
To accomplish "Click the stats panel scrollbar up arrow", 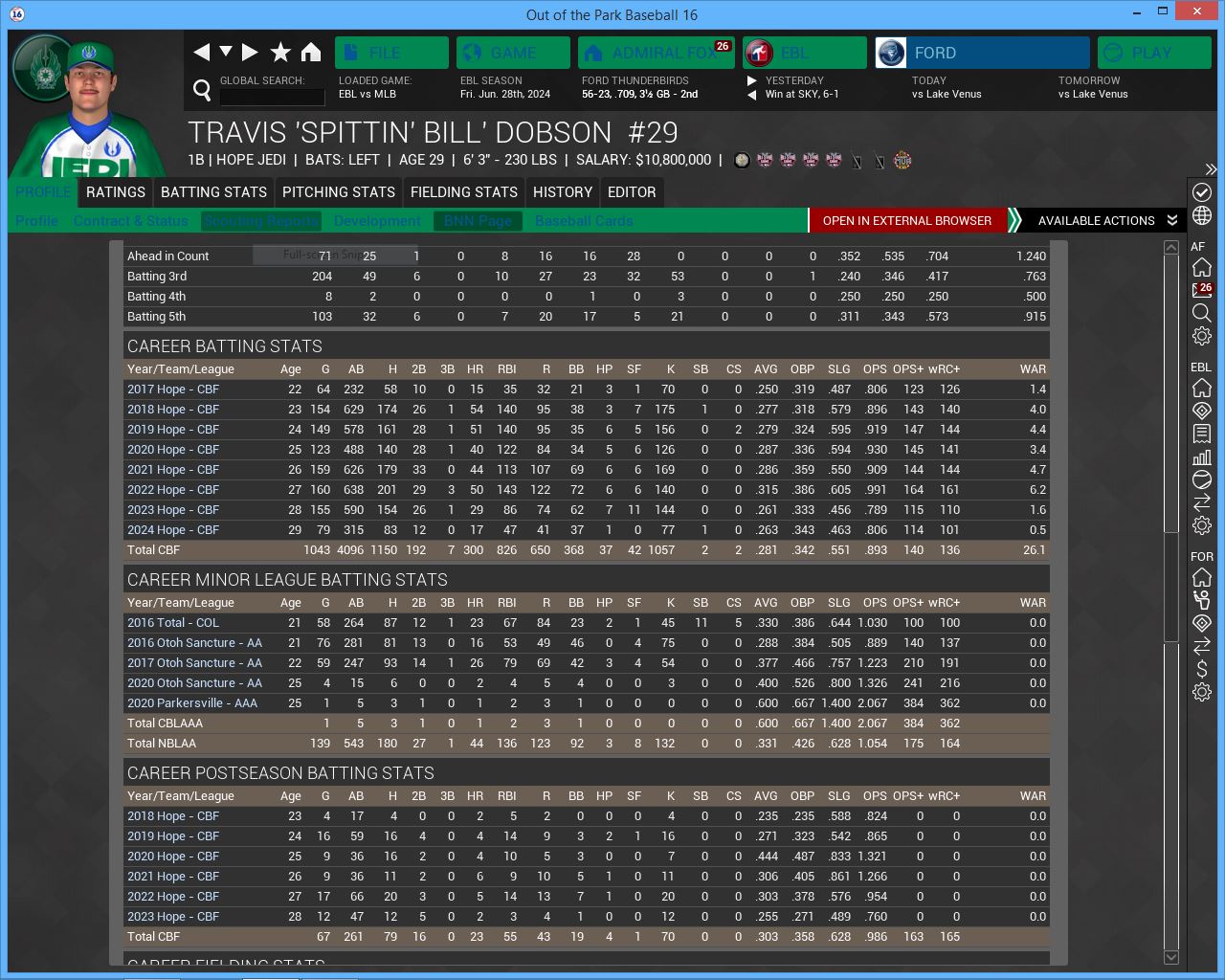I will coord(1171,248).
